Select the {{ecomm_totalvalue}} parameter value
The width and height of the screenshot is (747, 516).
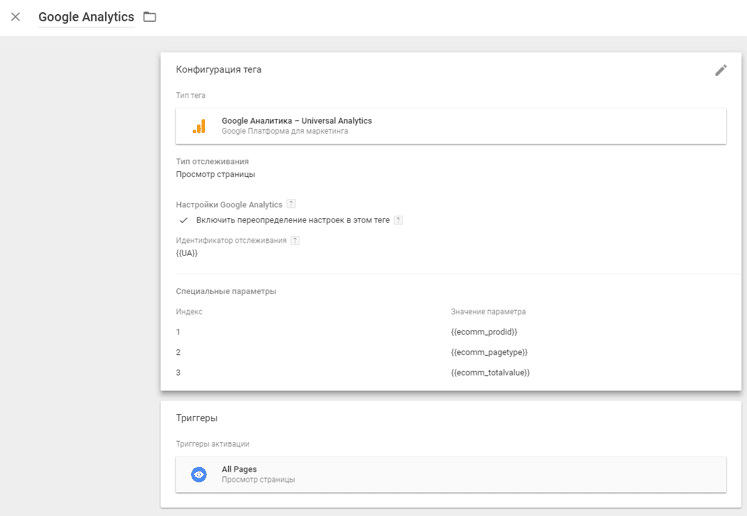pyautogui.click(x=490, y=373)
